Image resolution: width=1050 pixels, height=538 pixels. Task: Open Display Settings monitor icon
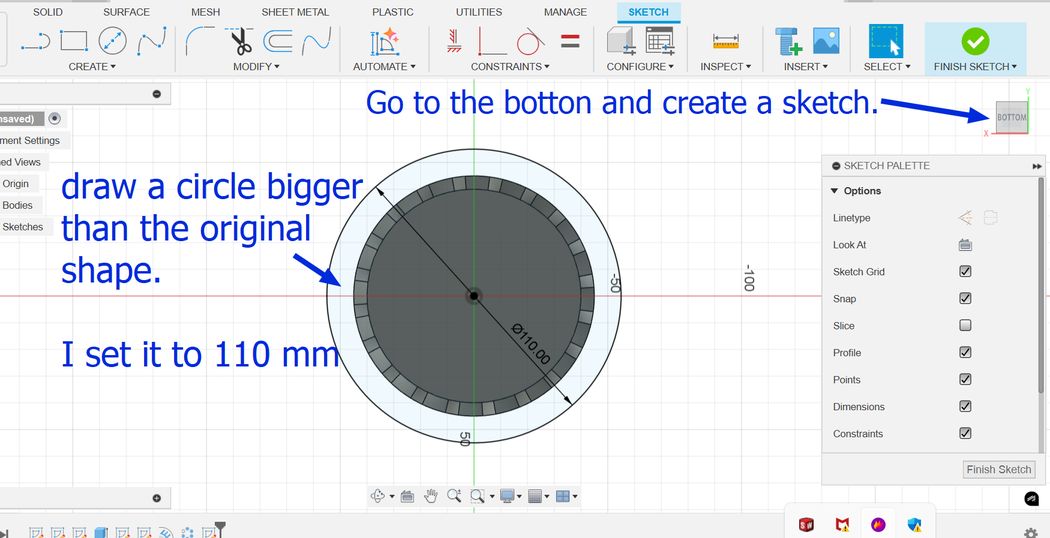[507, 496]
